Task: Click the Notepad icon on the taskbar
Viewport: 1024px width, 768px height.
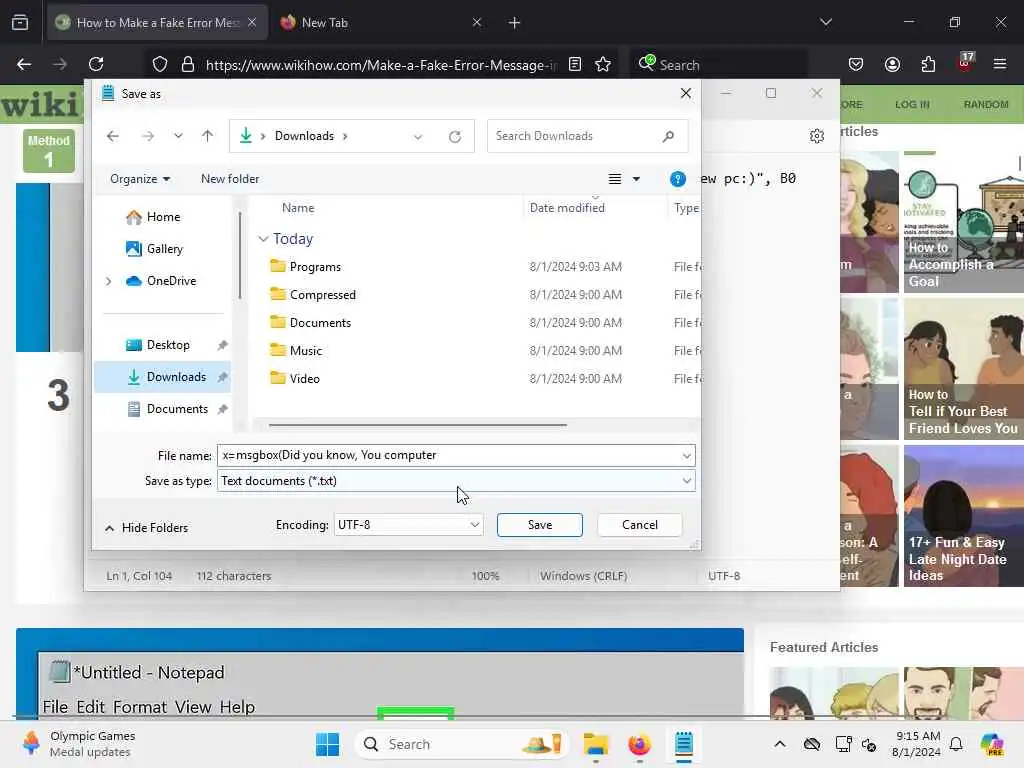Action: (684, 744)
